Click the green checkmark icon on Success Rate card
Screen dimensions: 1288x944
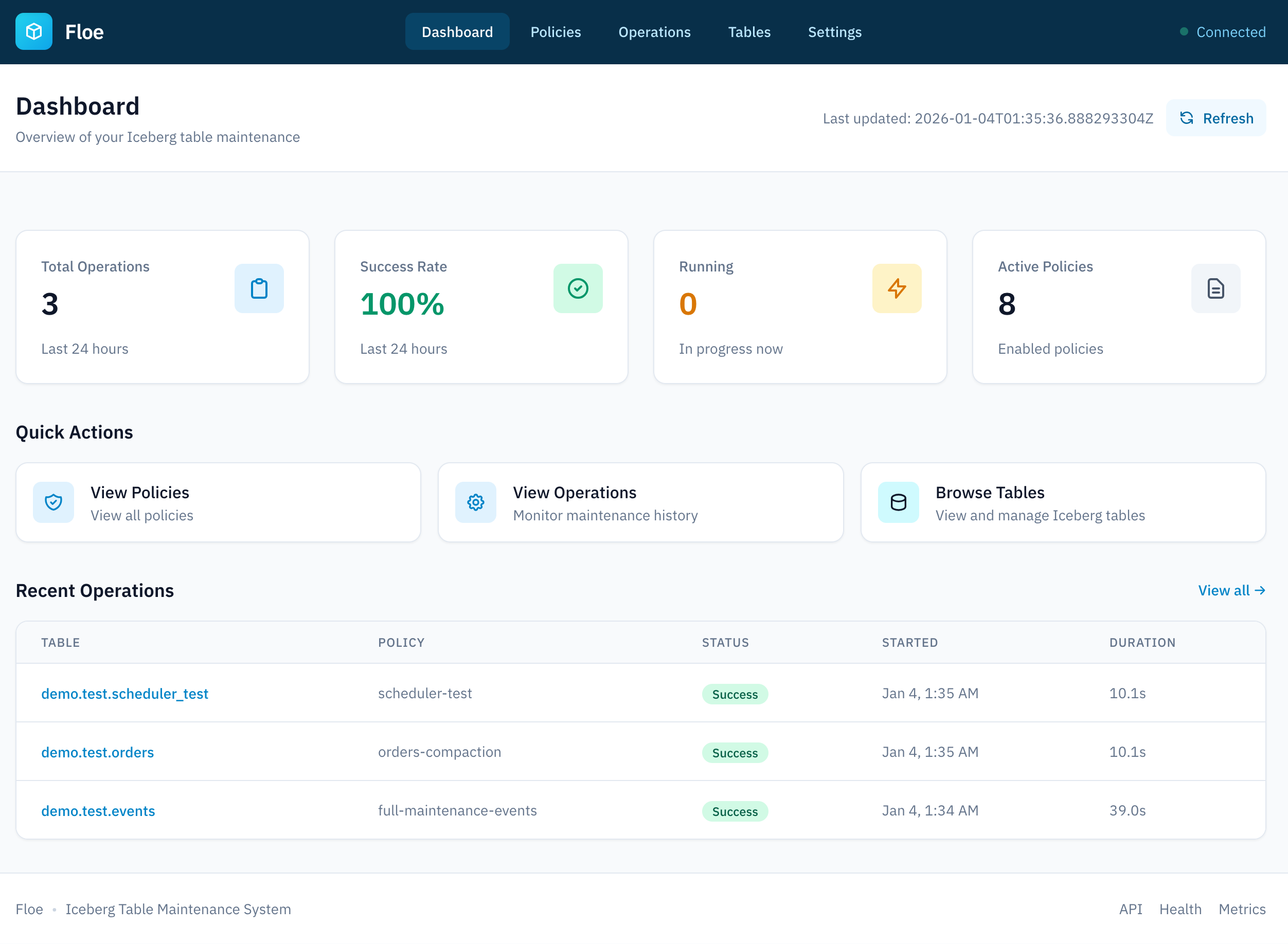(x=578, y=288)
